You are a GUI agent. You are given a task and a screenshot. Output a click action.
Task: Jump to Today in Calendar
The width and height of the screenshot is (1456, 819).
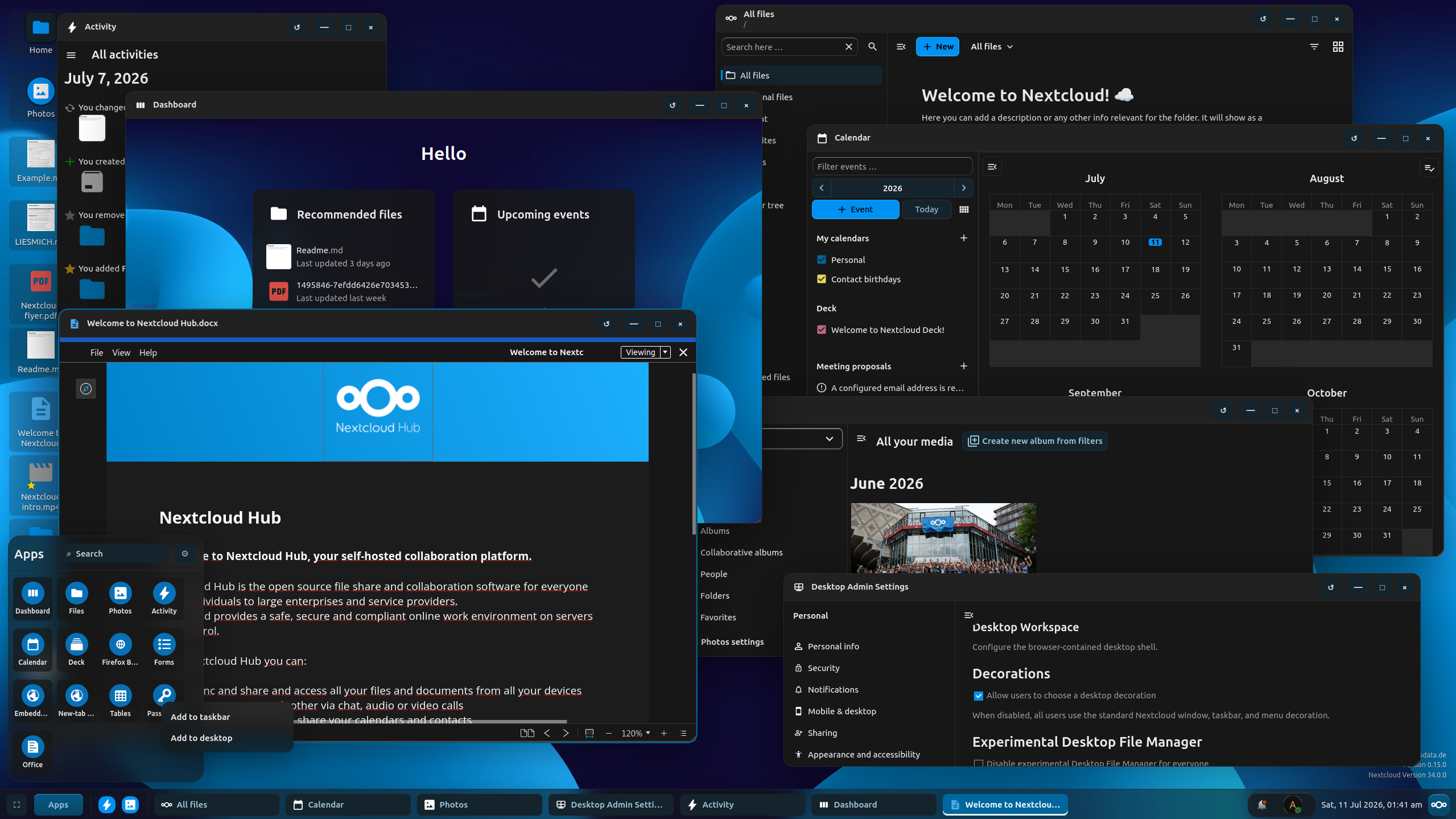tap(926, 209)
